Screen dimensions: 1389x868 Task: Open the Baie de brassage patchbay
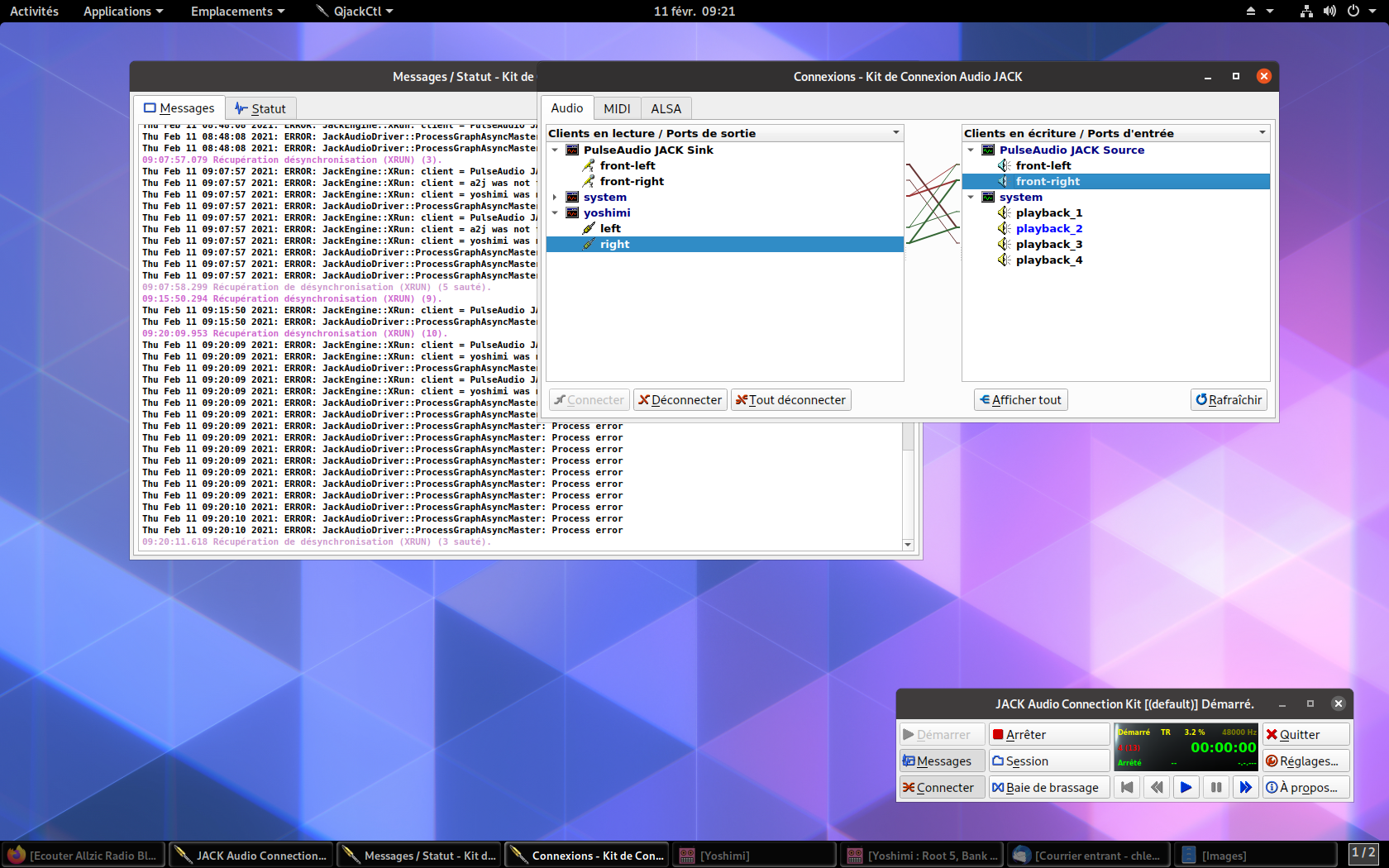pyautogui.click(x=1048, y=788)
